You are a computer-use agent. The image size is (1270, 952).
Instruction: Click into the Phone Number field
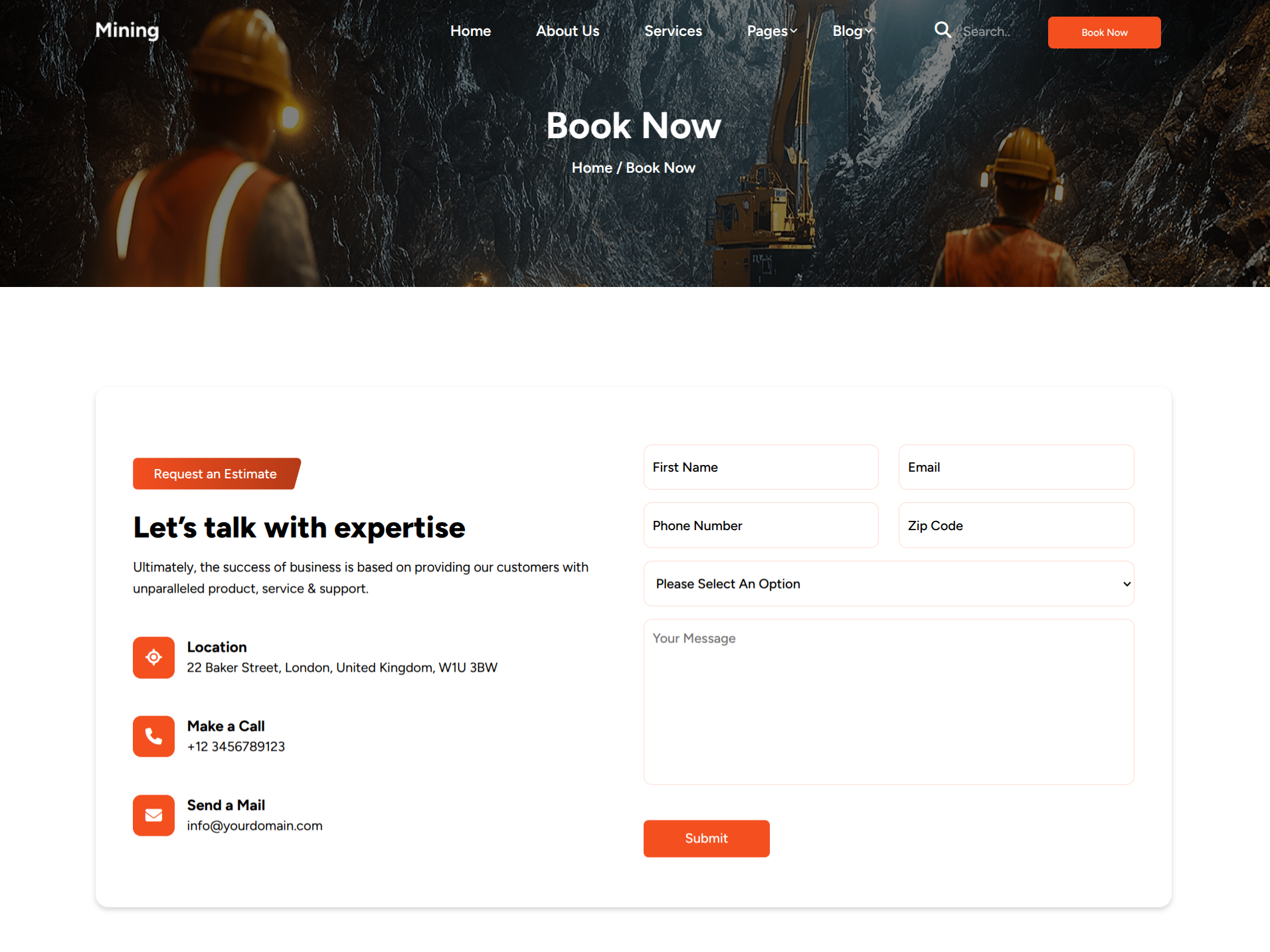click(761, 525)
